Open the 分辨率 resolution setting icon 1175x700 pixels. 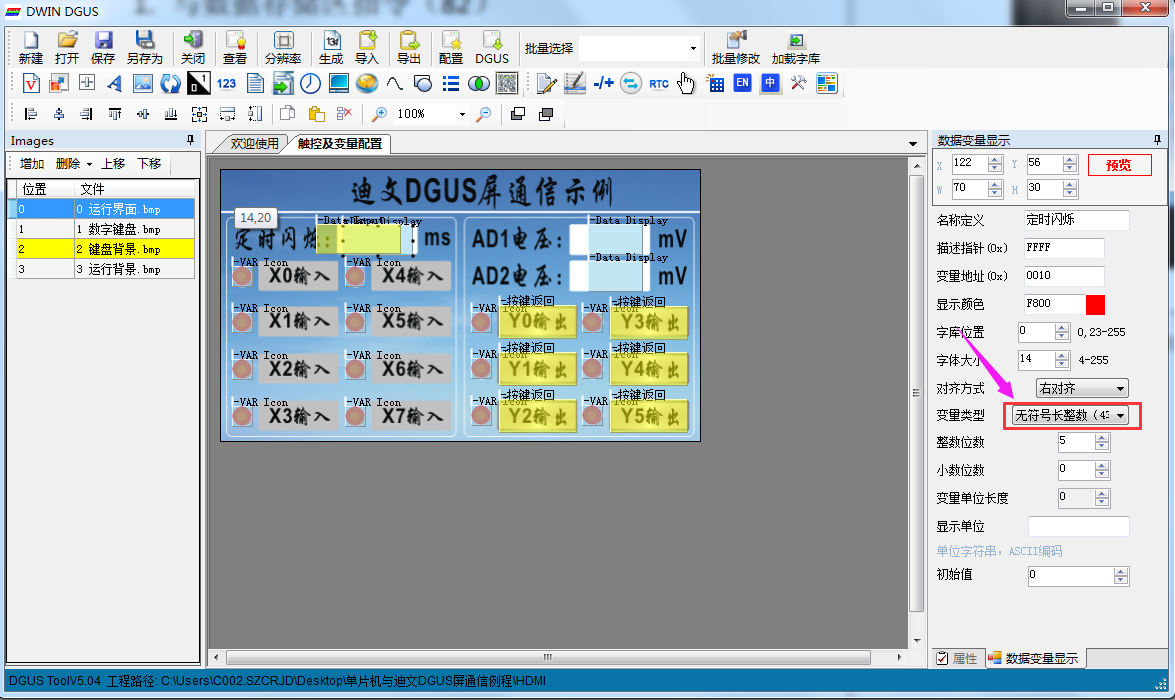[x=283, y=48]
